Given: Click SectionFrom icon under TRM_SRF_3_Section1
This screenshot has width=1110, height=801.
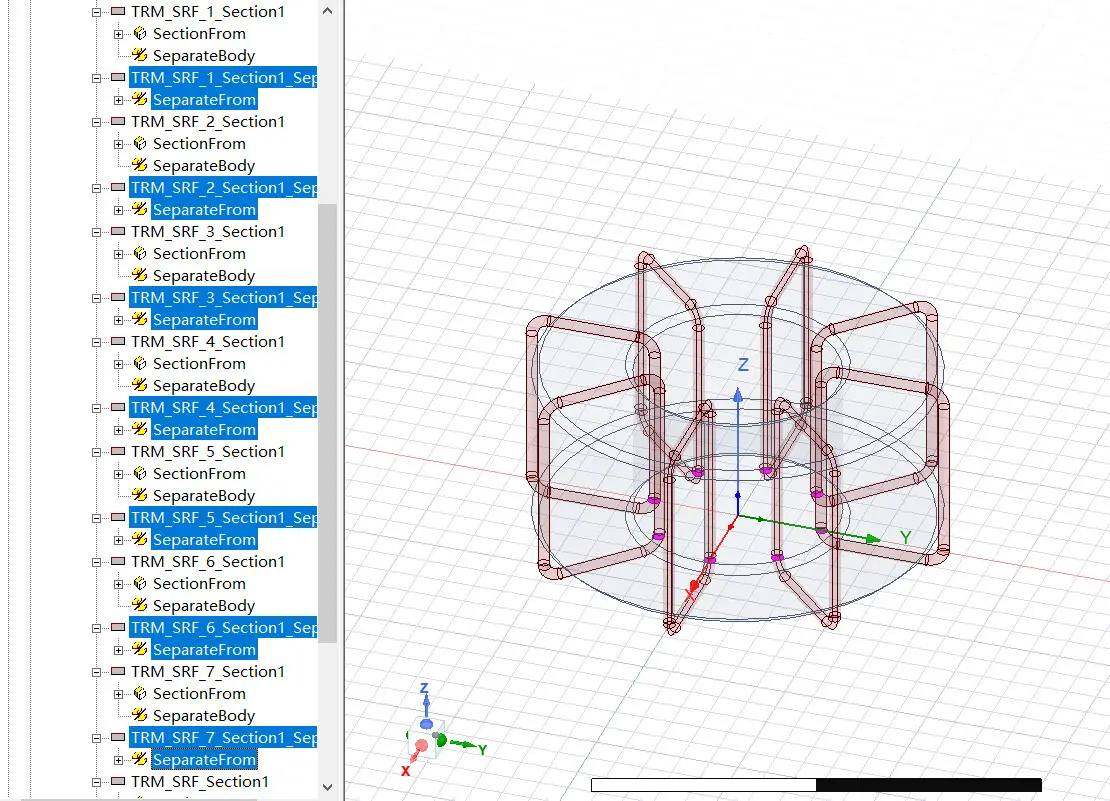Looking at the screenshot, I should click(x=140, y=253).
